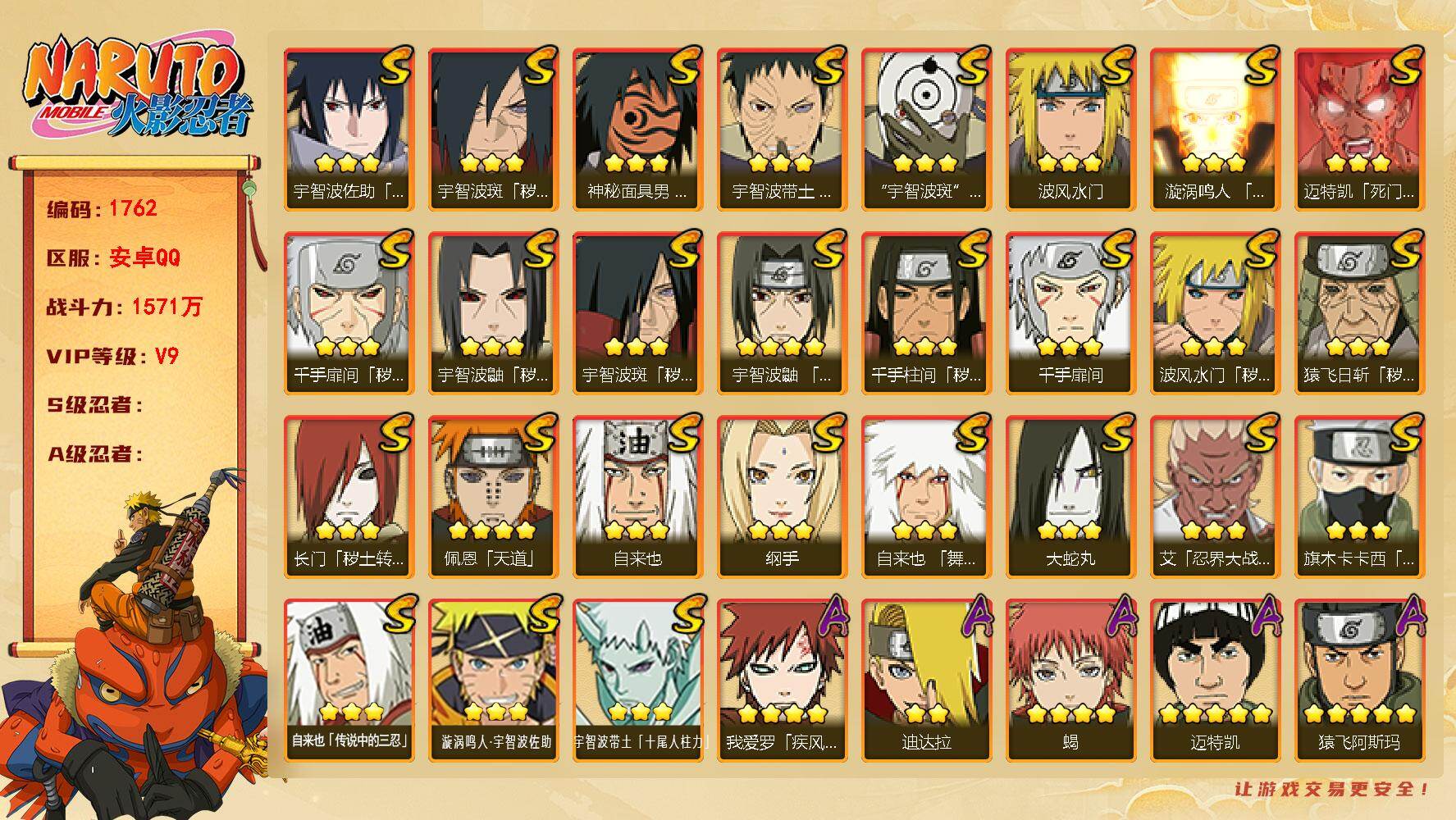Image resolution: width=1456 pixels, height=820 pixels.
Task: Open the 迪达拉 A-rank card
Action: (x=926, y=680)
